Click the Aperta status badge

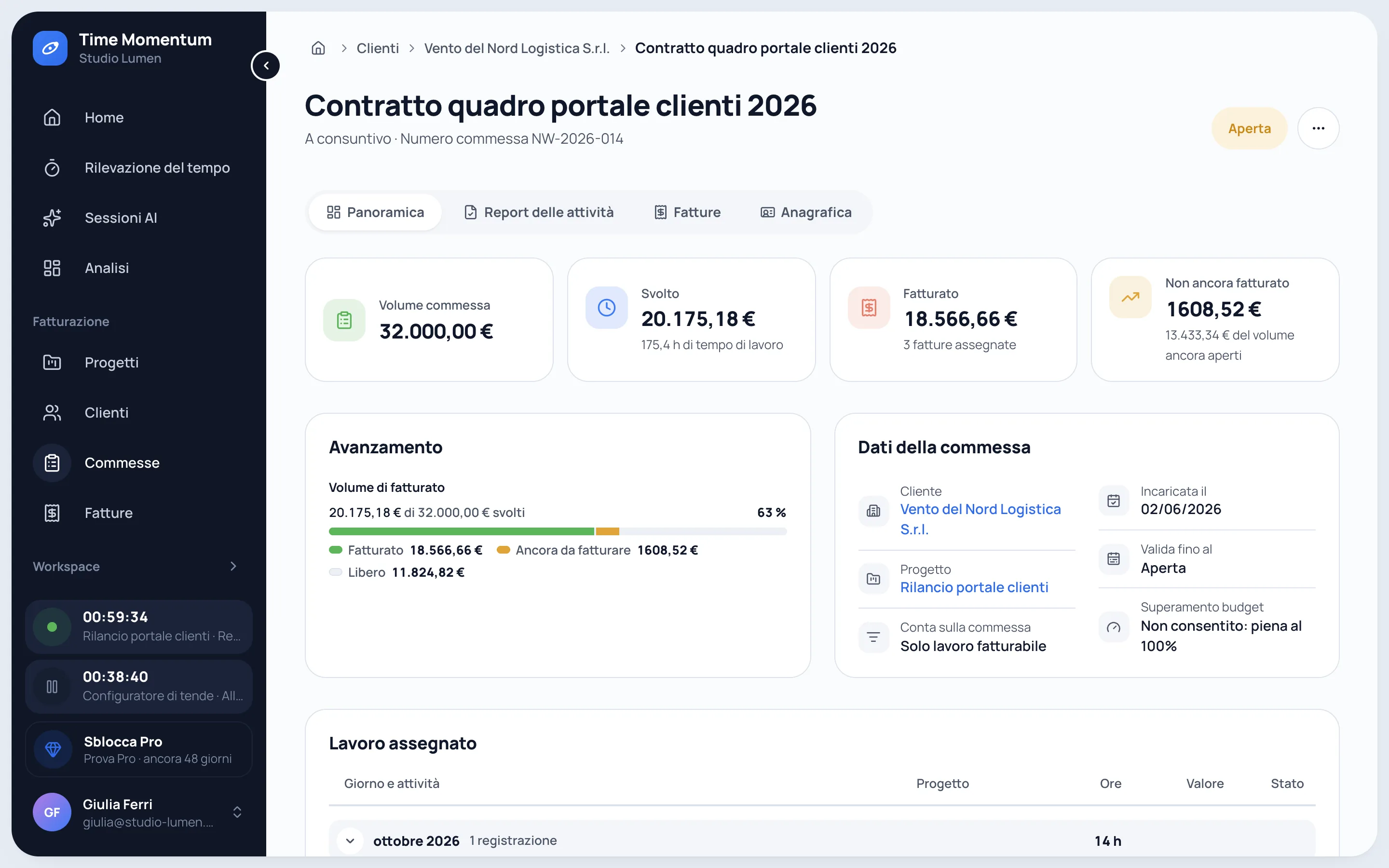tap(1250, 129)
